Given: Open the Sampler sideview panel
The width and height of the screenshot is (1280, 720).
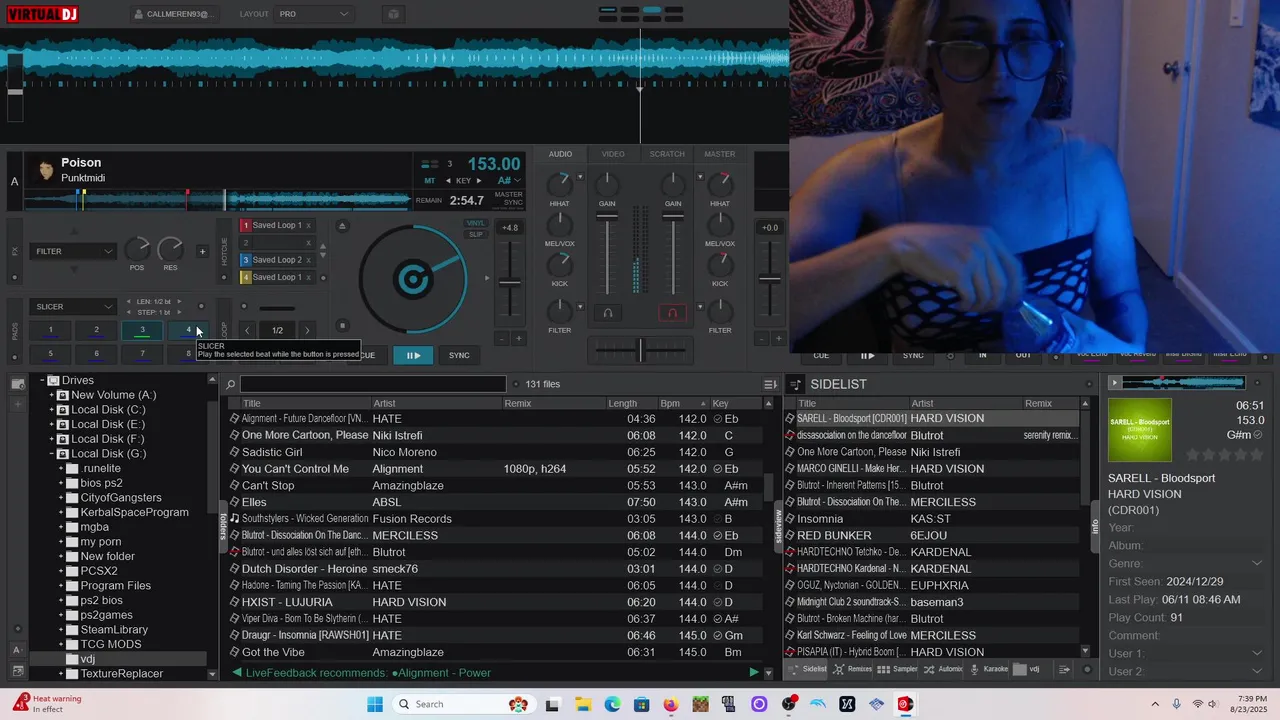Looking at the screenshot, I should pos(897,669).
